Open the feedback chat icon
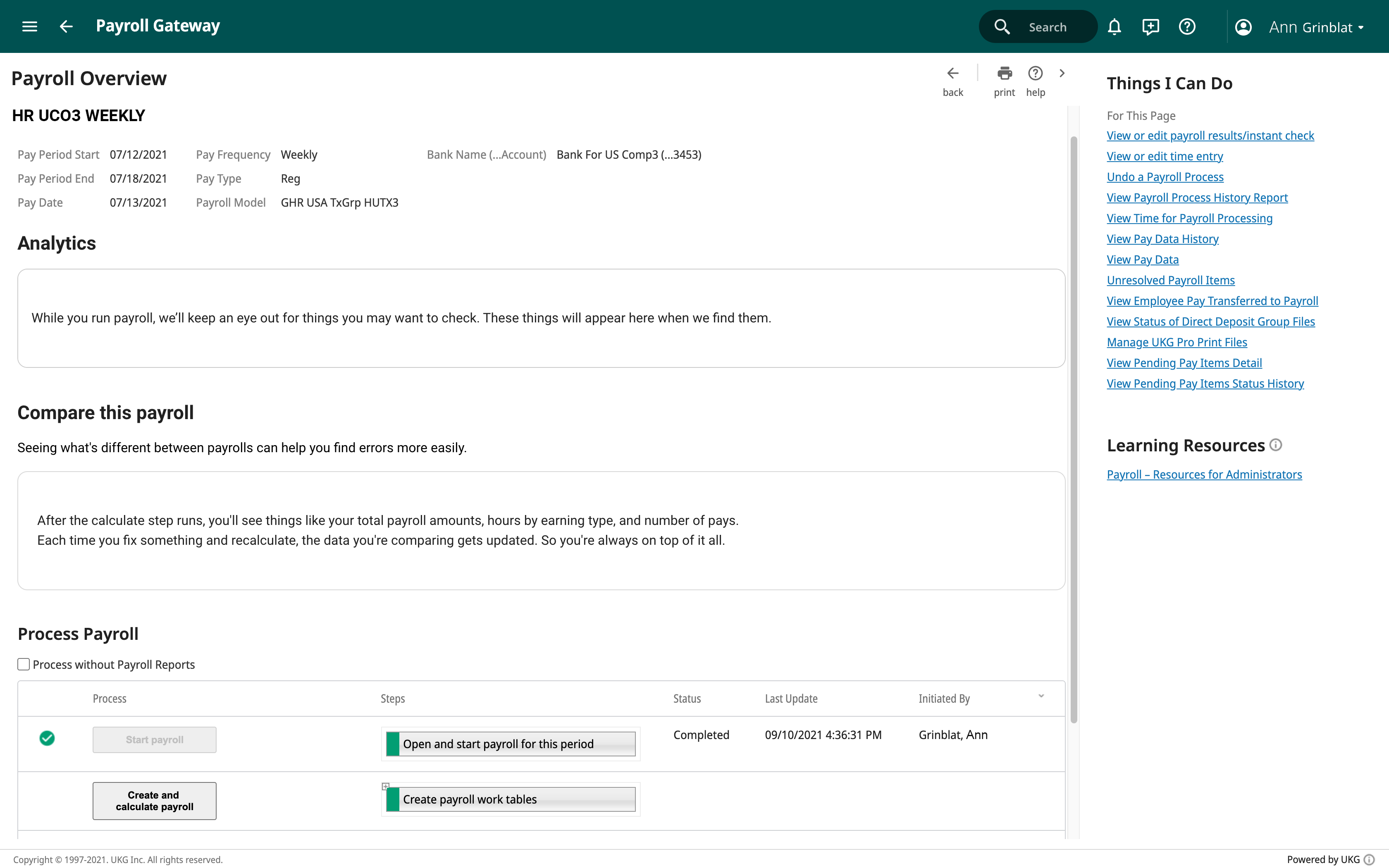The height and width of the screenshot is (868, 1389). pos(1151,26)
